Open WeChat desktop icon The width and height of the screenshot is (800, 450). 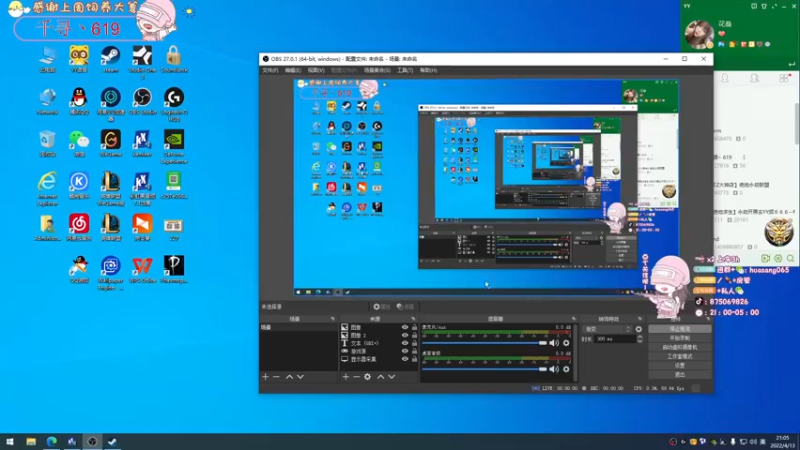tap(79, 143)
